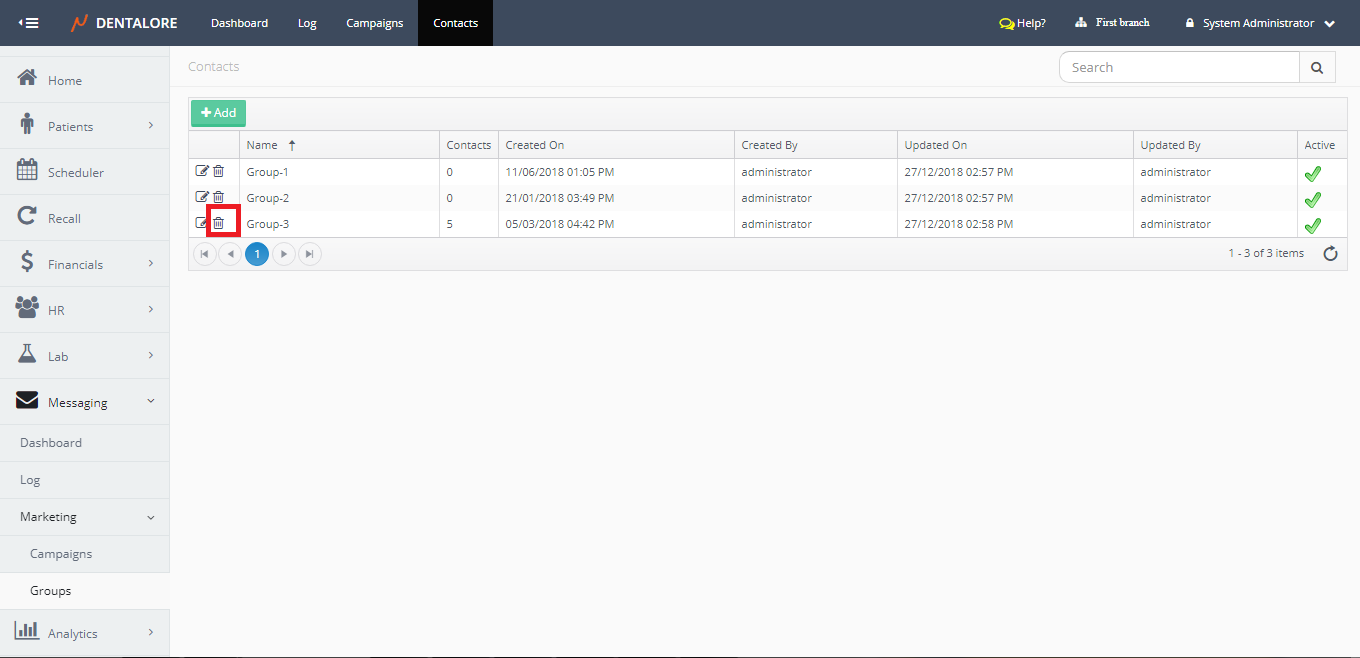Toggle Active status of Group-2
1360x658 pixels.
[1312, 199]
